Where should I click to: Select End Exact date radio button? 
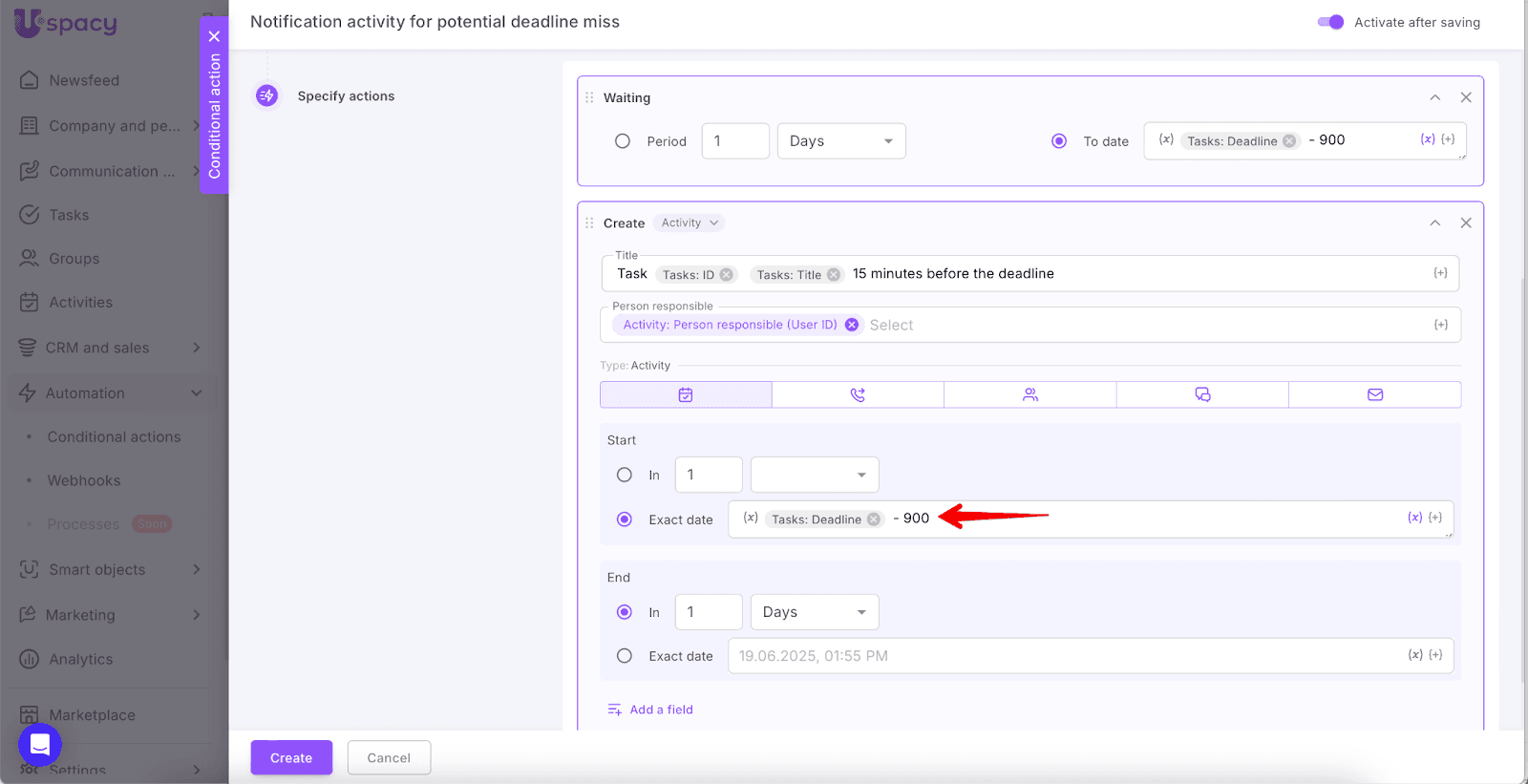pyautogui.click(x=625, y=656)
